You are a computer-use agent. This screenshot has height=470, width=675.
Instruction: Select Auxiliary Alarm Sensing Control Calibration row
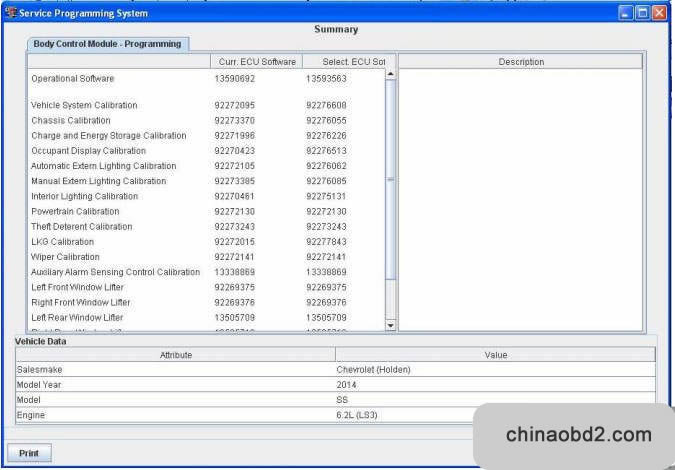pyautogui.click(x=207, y=272)
